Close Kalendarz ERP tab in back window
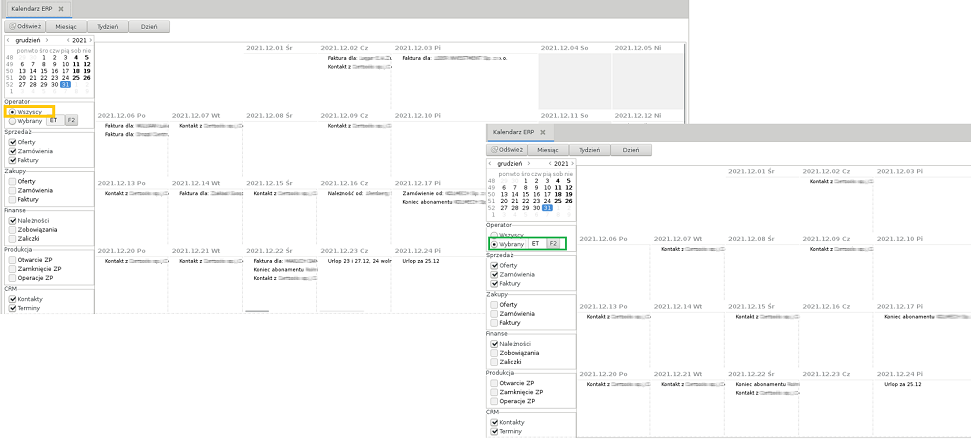971x439 pixels. [x=60, y=9]
